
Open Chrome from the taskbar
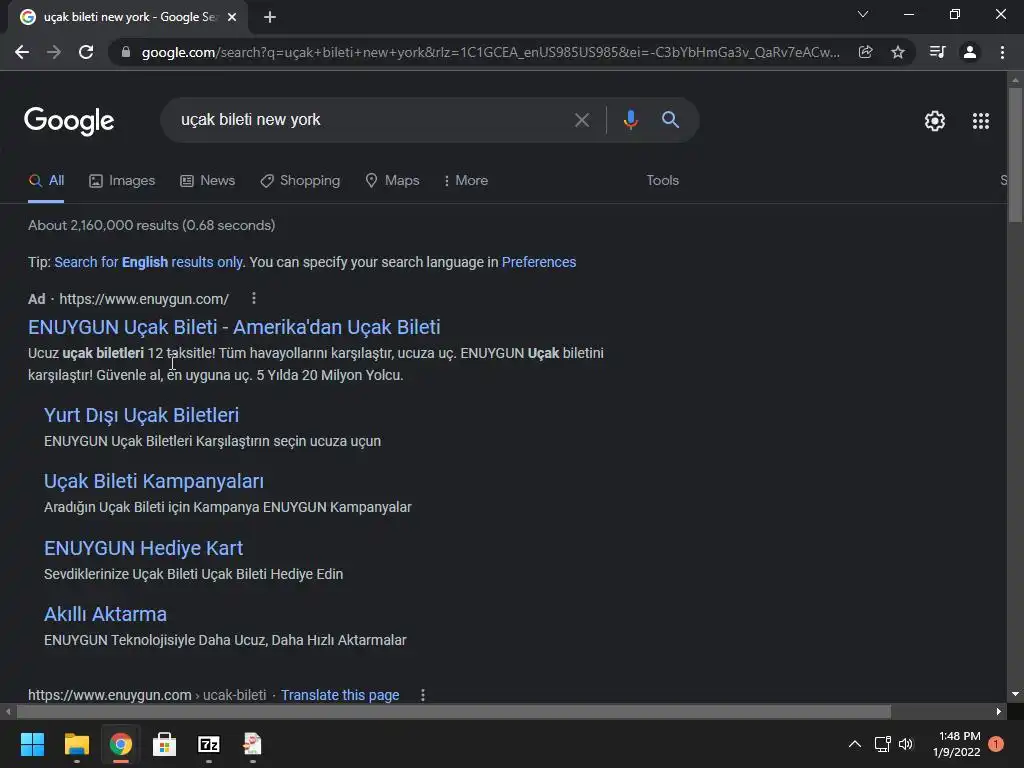(121, 744)
